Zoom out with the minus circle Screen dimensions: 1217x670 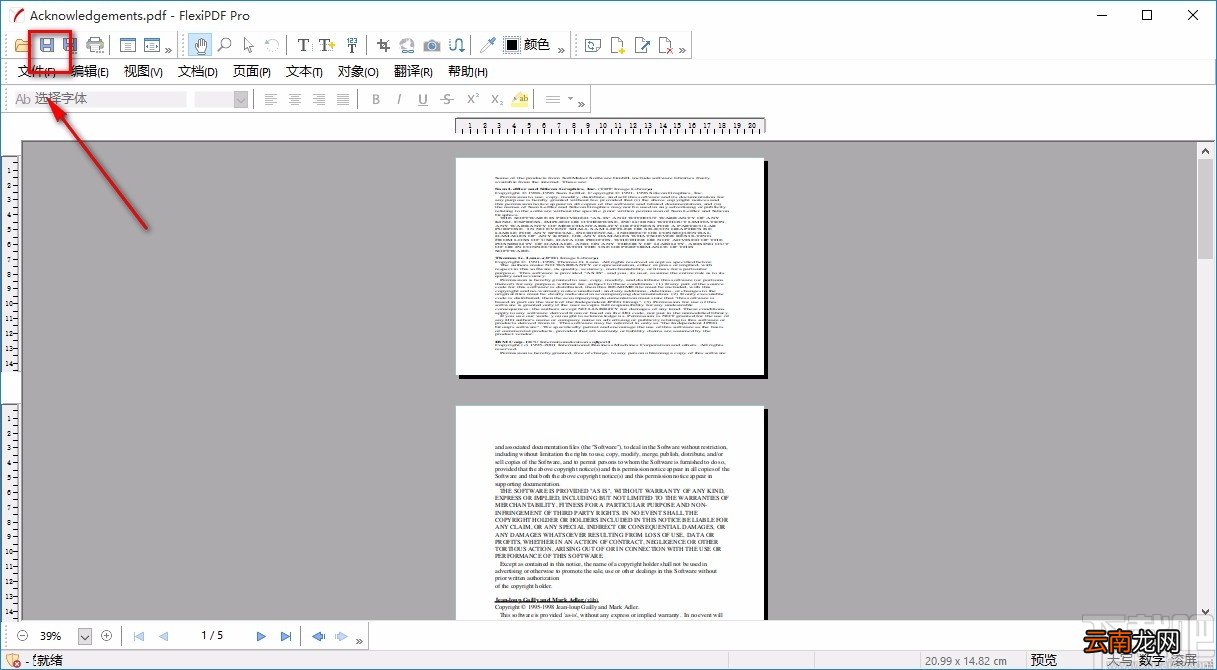click(x=22, y=636)
